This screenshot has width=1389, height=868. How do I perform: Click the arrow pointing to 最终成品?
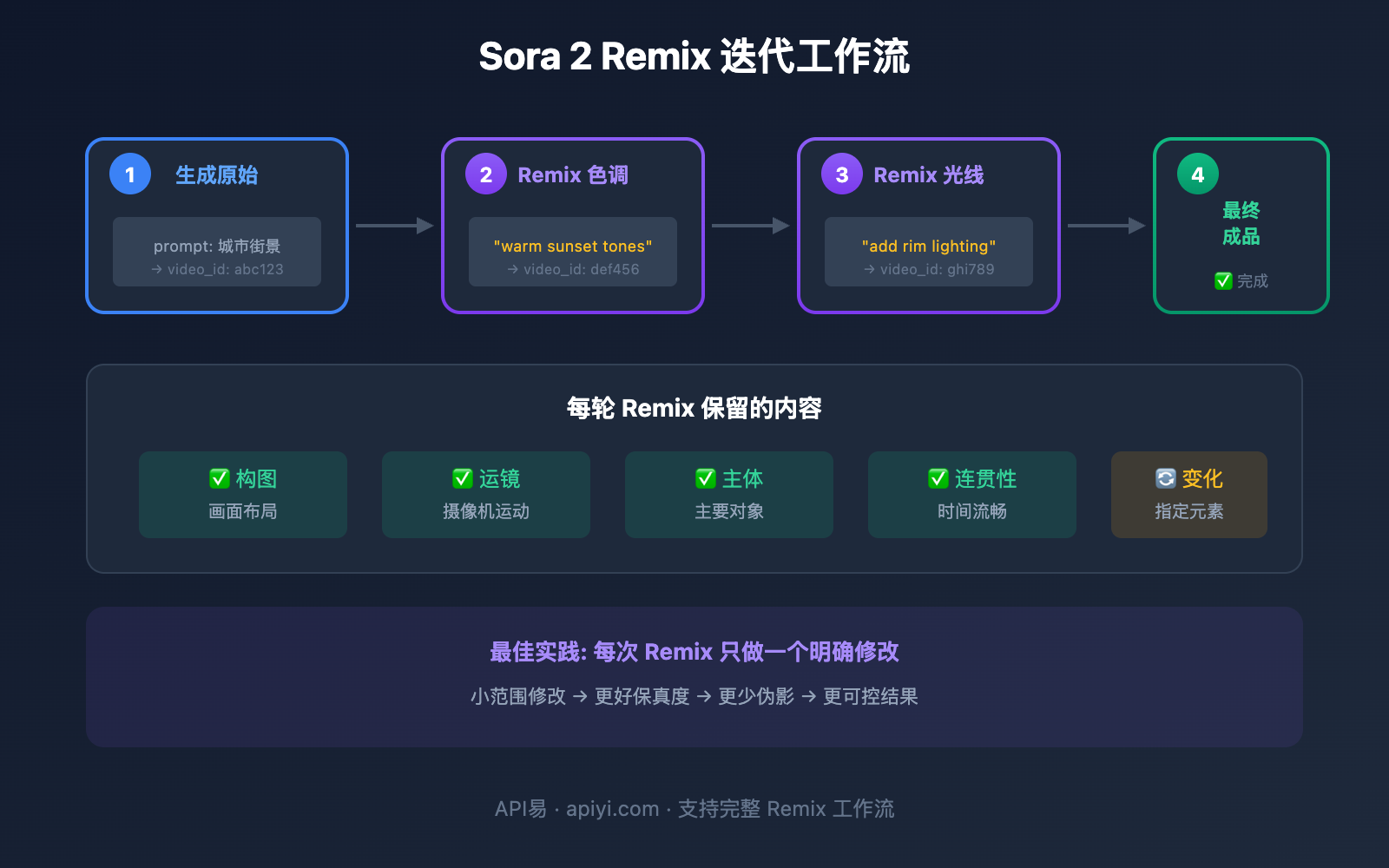tap(1107, 225)
